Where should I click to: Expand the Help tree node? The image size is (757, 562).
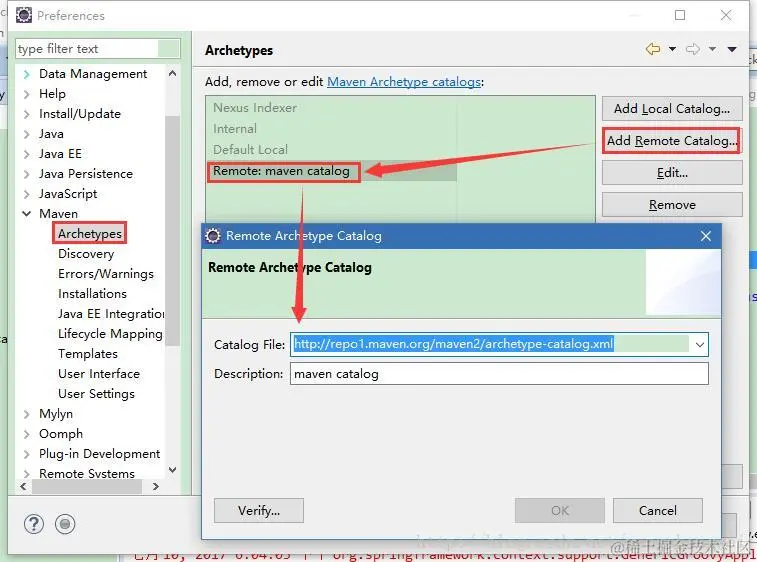point(27,94)
